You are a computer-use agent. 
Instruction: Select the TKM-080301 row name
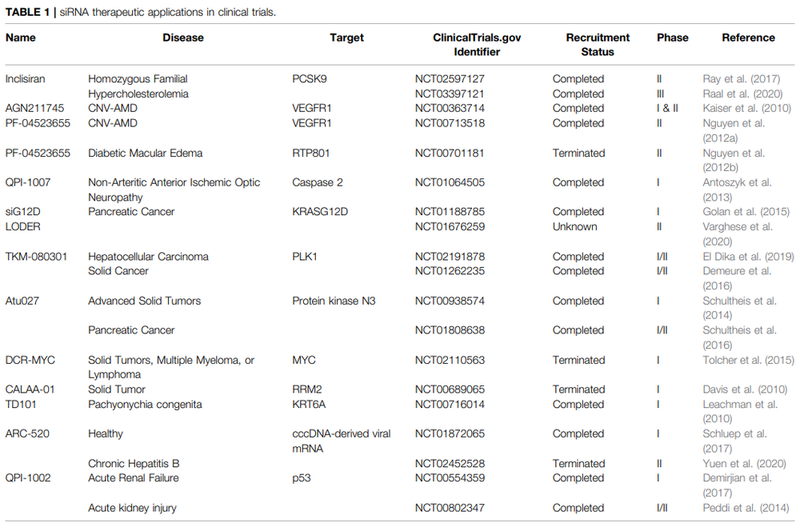click(36, 257)
